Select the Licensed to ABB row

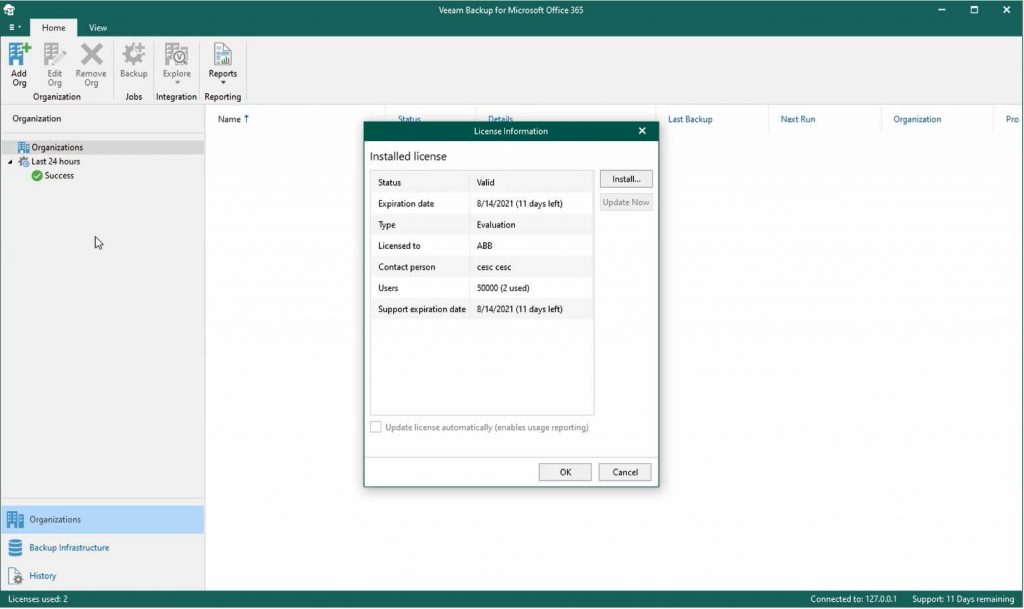coord(482,245)
